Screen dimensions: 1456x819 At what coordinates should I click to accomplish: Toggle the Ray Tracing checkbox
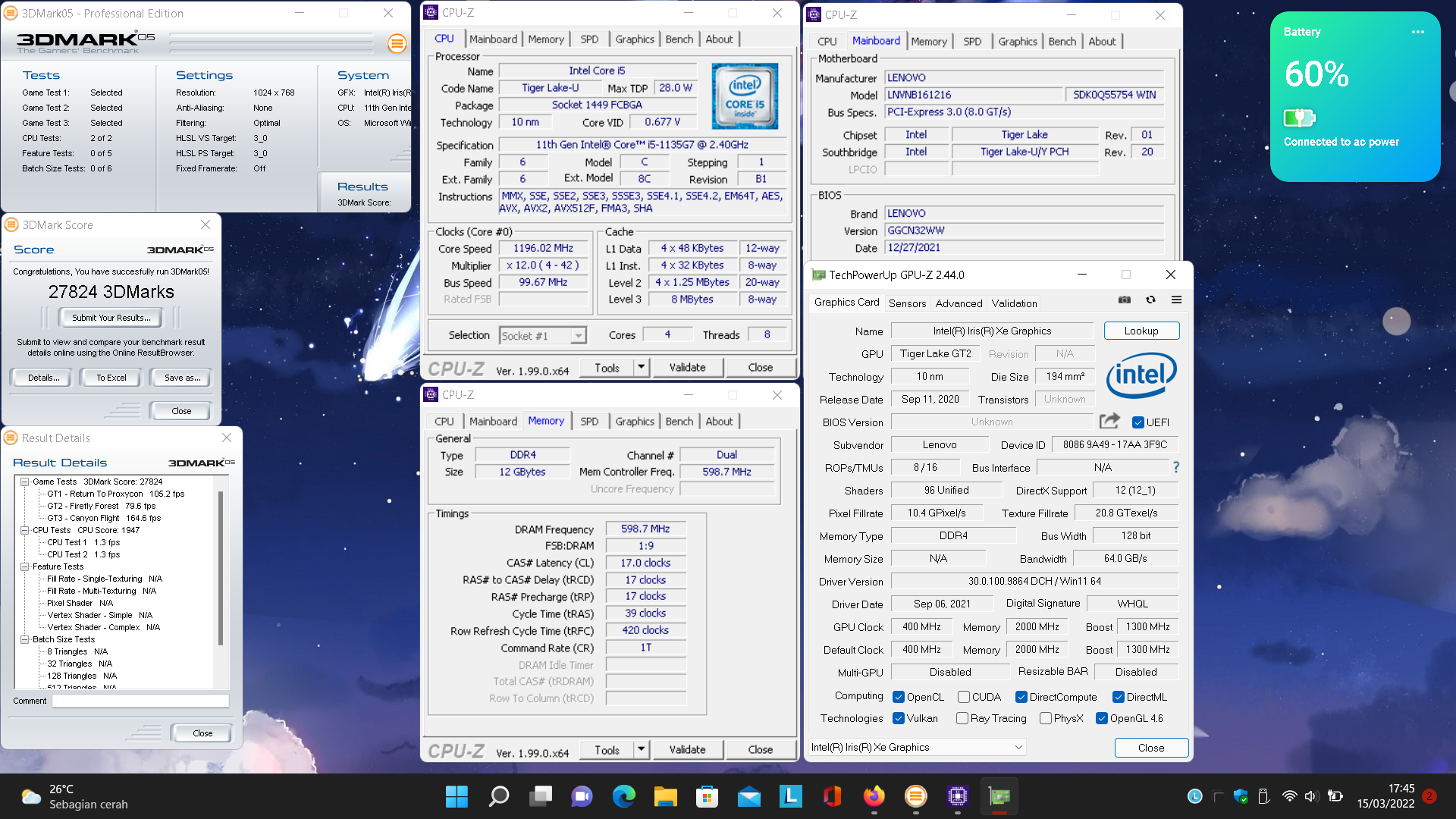click(x=962, y=718)
